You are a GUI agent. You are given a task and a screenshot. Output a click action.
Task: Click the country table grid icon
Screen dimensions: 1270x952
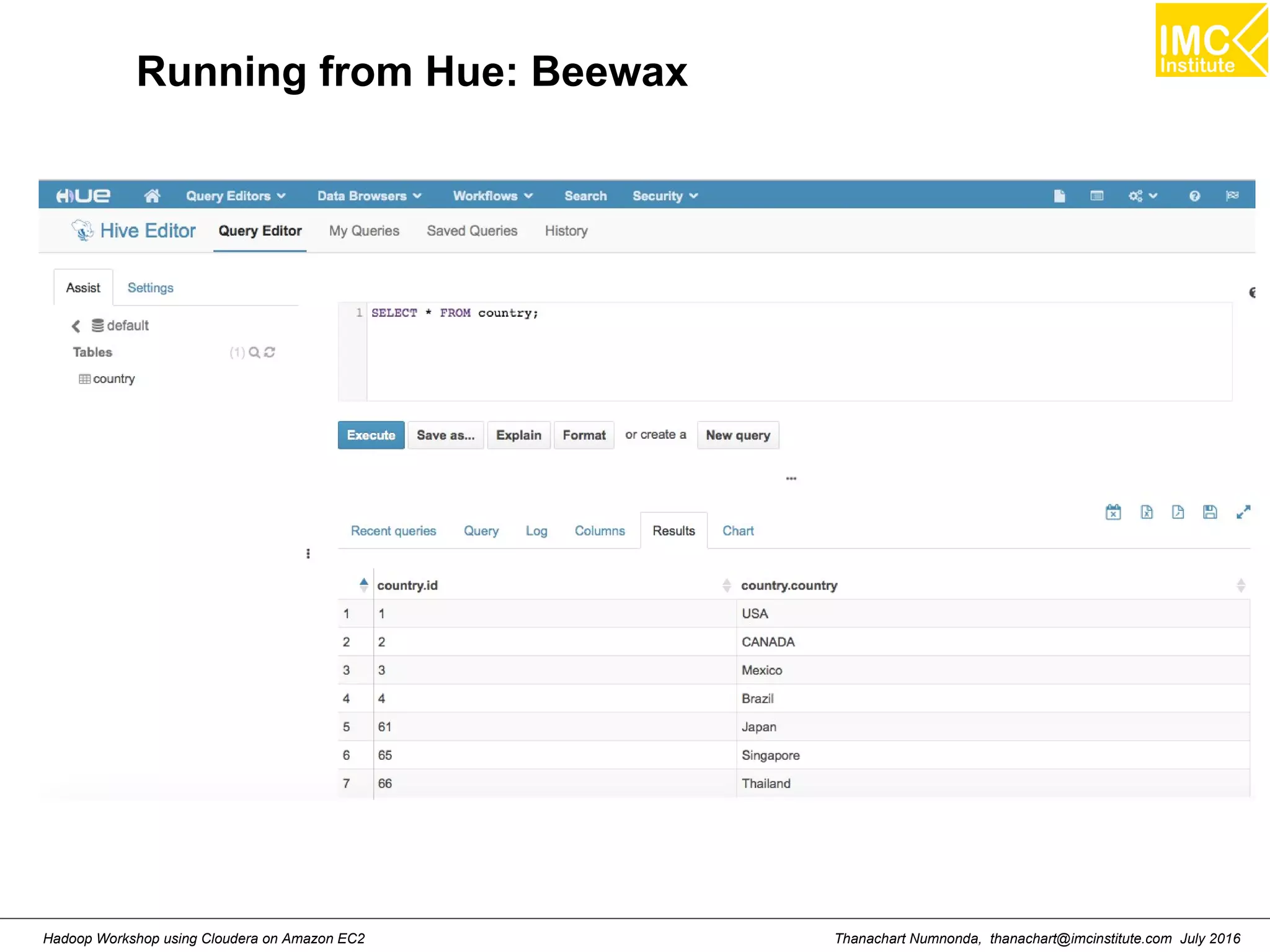(x=84, y=379)
